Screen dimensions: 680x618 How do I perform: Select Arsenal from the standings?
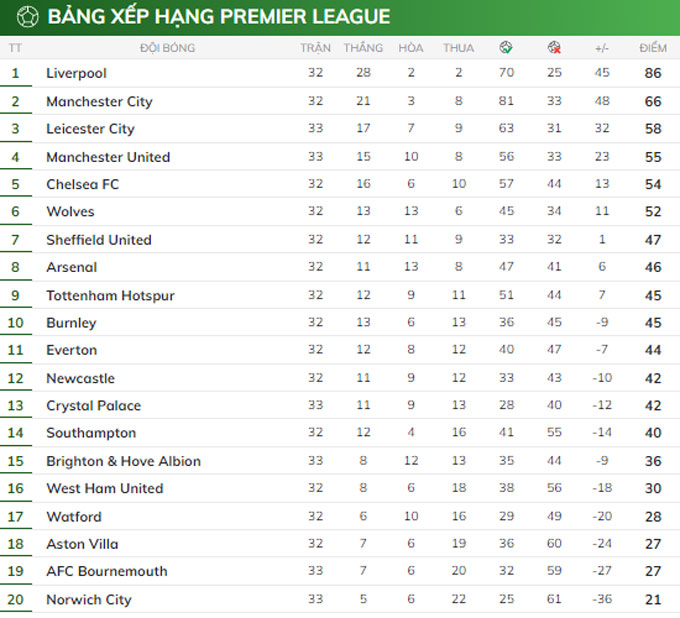71,267
